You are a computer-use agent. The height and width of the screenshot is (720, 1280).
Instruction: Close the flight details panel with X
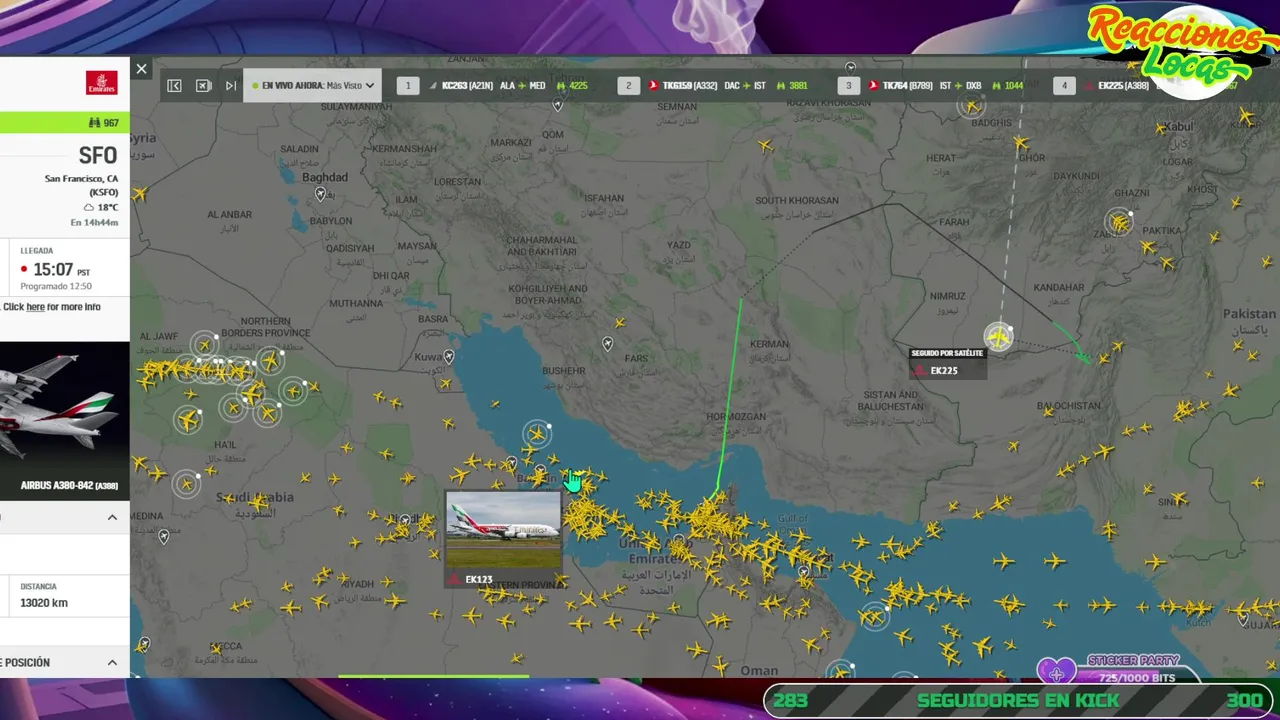point(141,69)
